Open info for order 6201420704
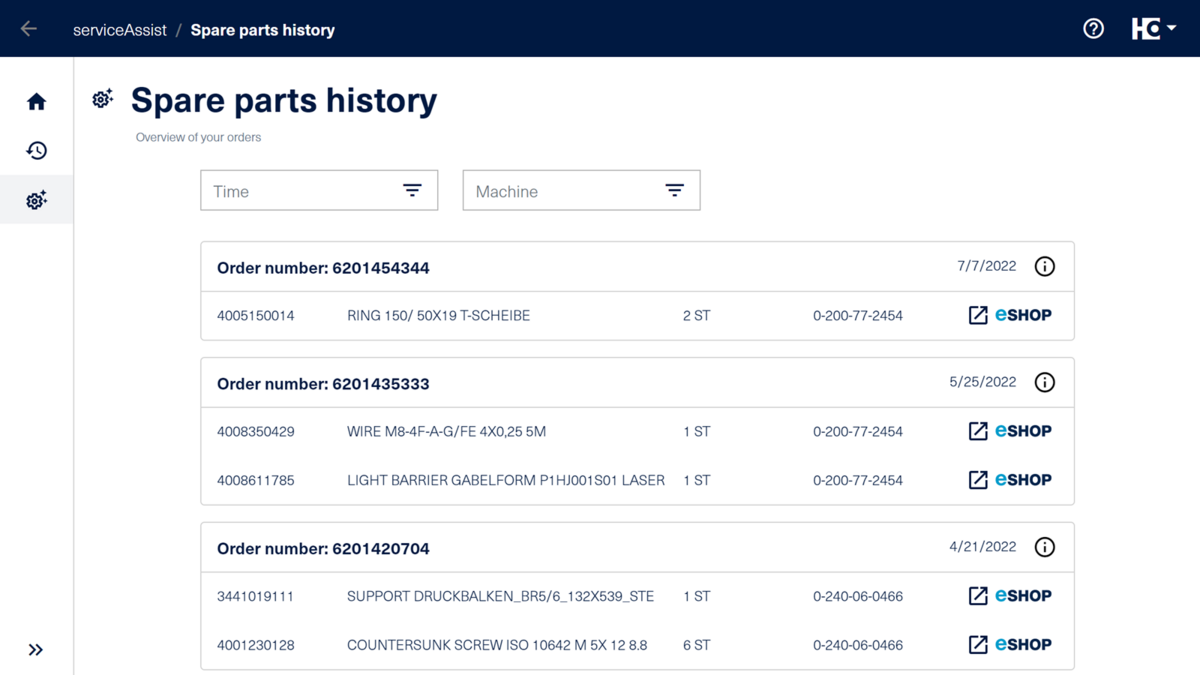Screen dimensions: 1200x675 tap(1045, 546)
